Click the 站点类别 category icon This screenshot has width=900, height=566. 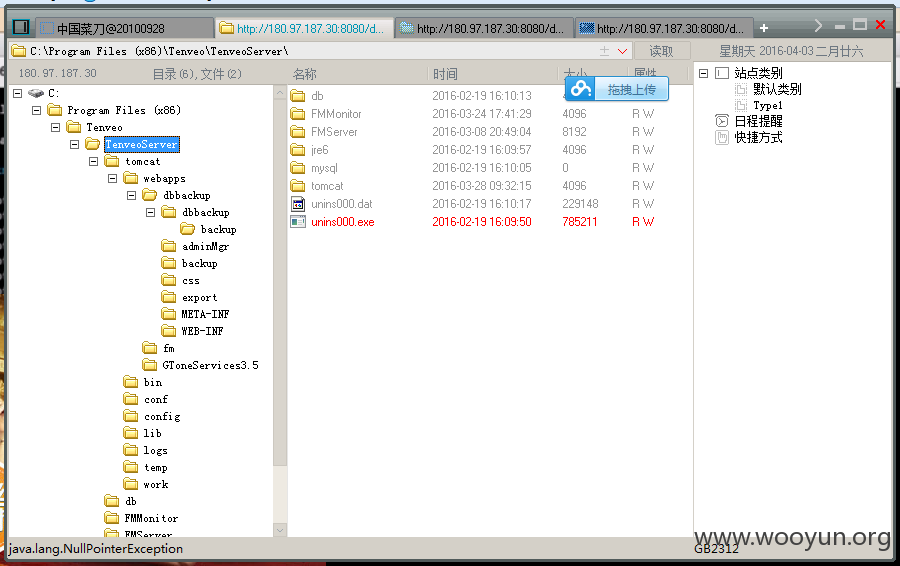click(721, 73)
